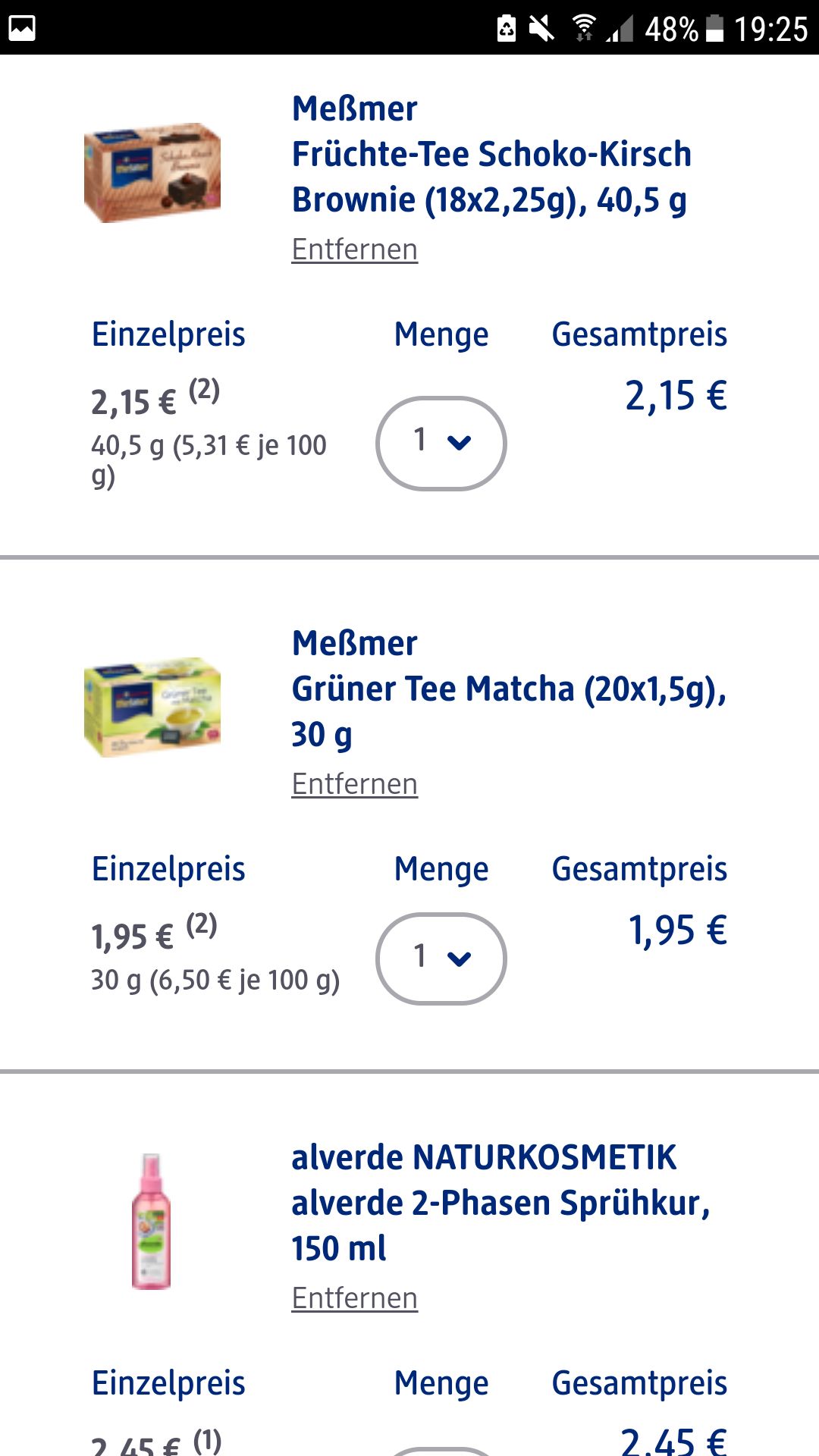Remove Meßmer Schoko-Kirsch Brownie tea via Entfernen

354,249
